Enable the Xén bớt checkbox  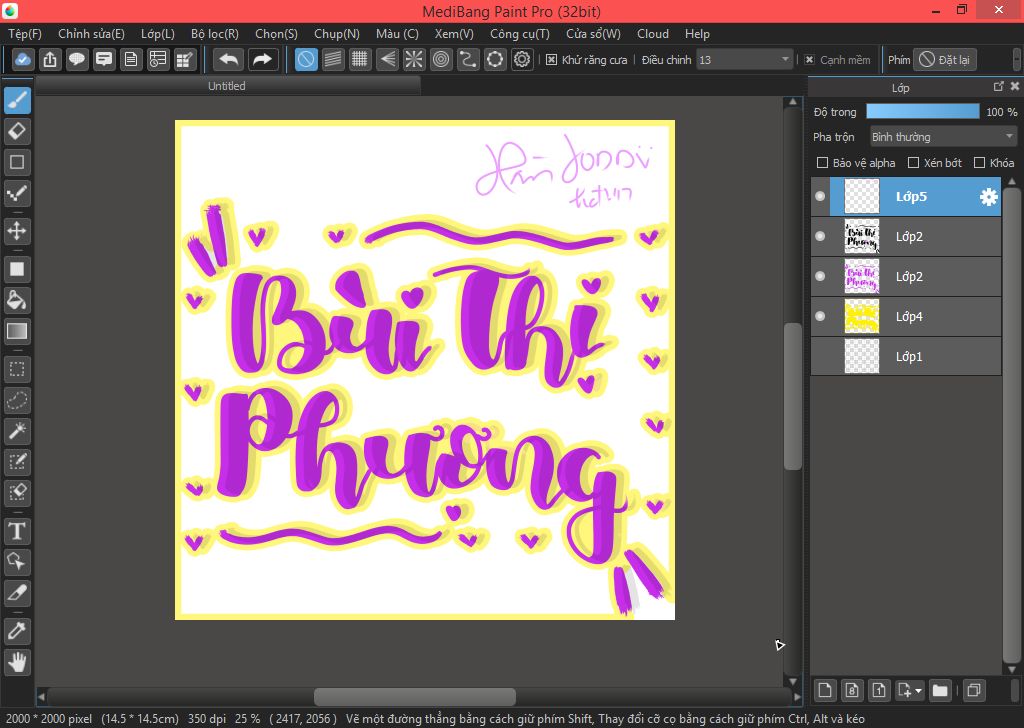click(914, 163)
